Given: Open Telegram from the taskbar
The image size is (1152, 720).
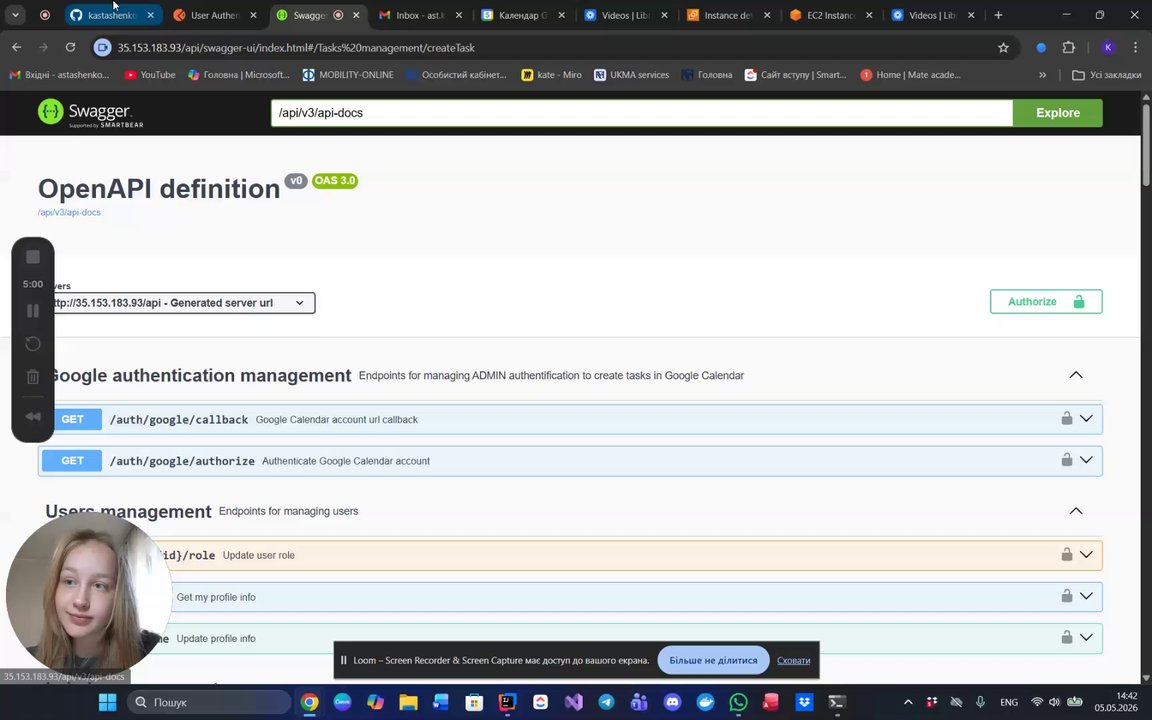Looking at the screenshot, I should point(606,702).
